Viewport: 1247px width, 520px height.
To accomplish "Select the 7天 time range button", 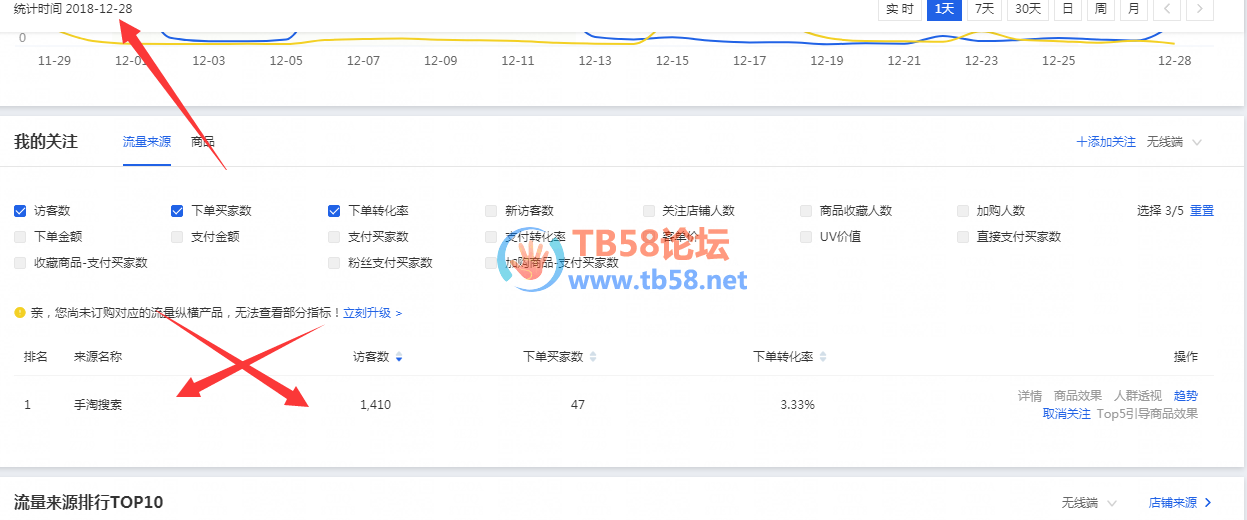I will [x=985, y=9].
